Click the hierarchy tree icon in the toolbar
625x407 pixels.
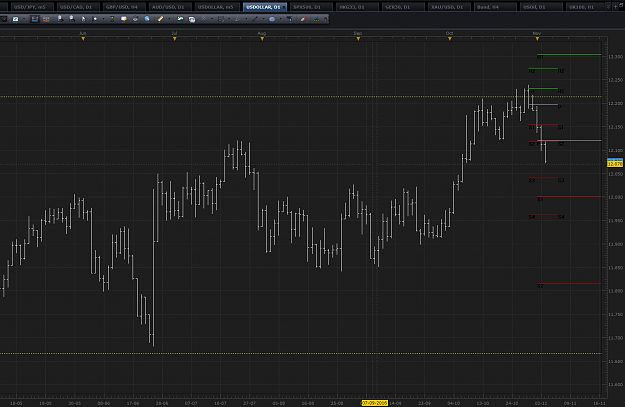point(316,19)
